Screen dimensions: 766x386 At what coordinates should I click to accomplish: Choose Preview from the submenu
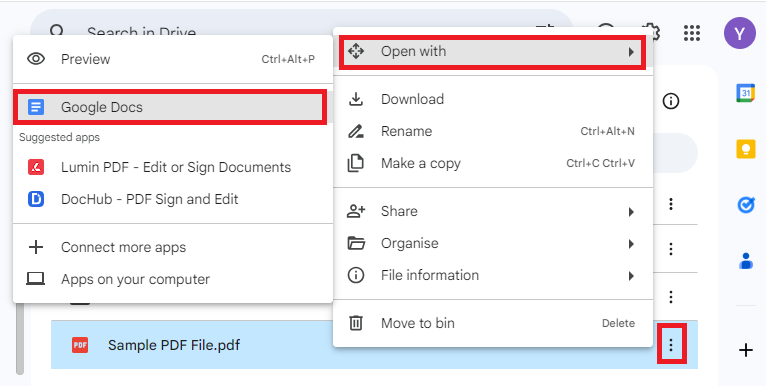click(x=173, y=59)
